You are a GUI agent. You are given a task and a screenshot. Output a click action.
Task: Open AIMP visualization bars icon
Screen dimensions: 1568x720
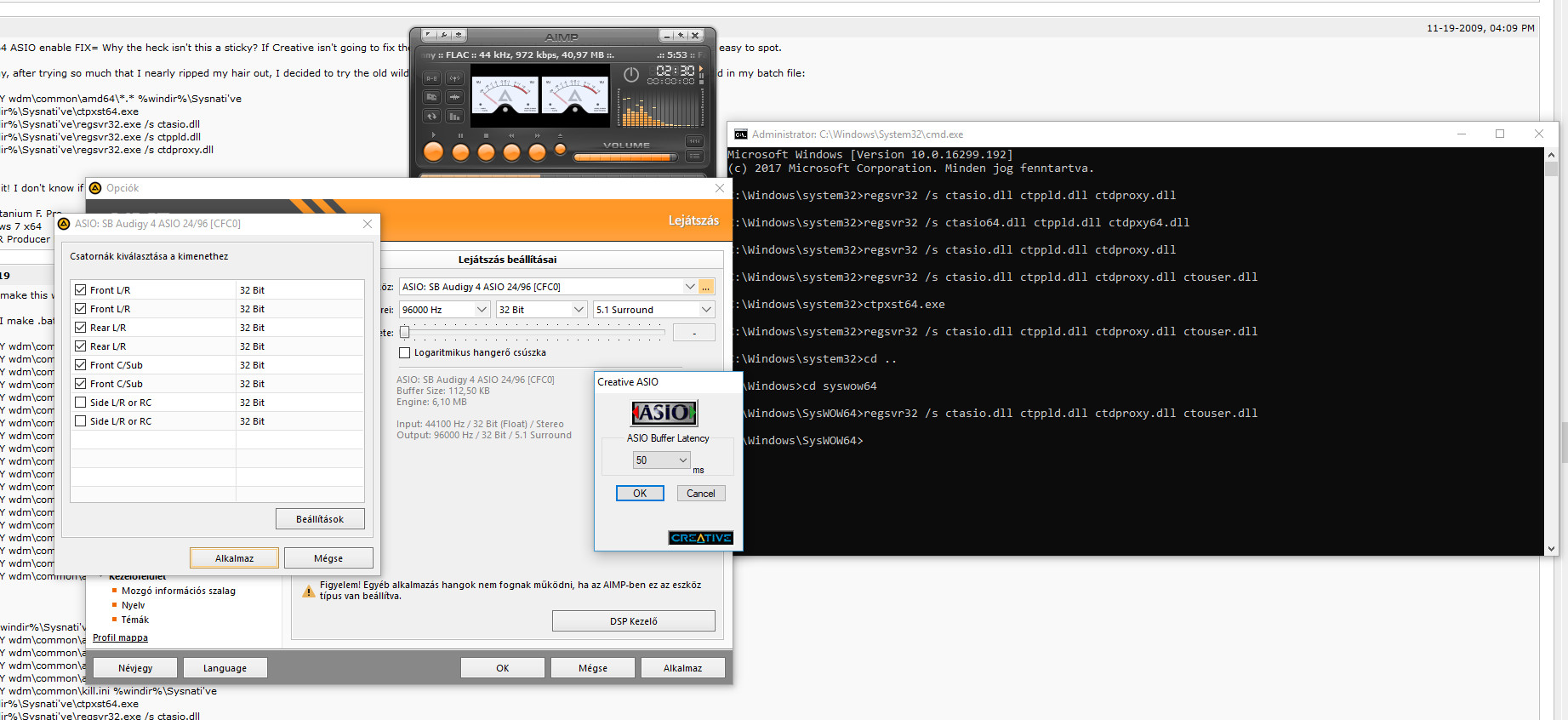pos(454,116)
